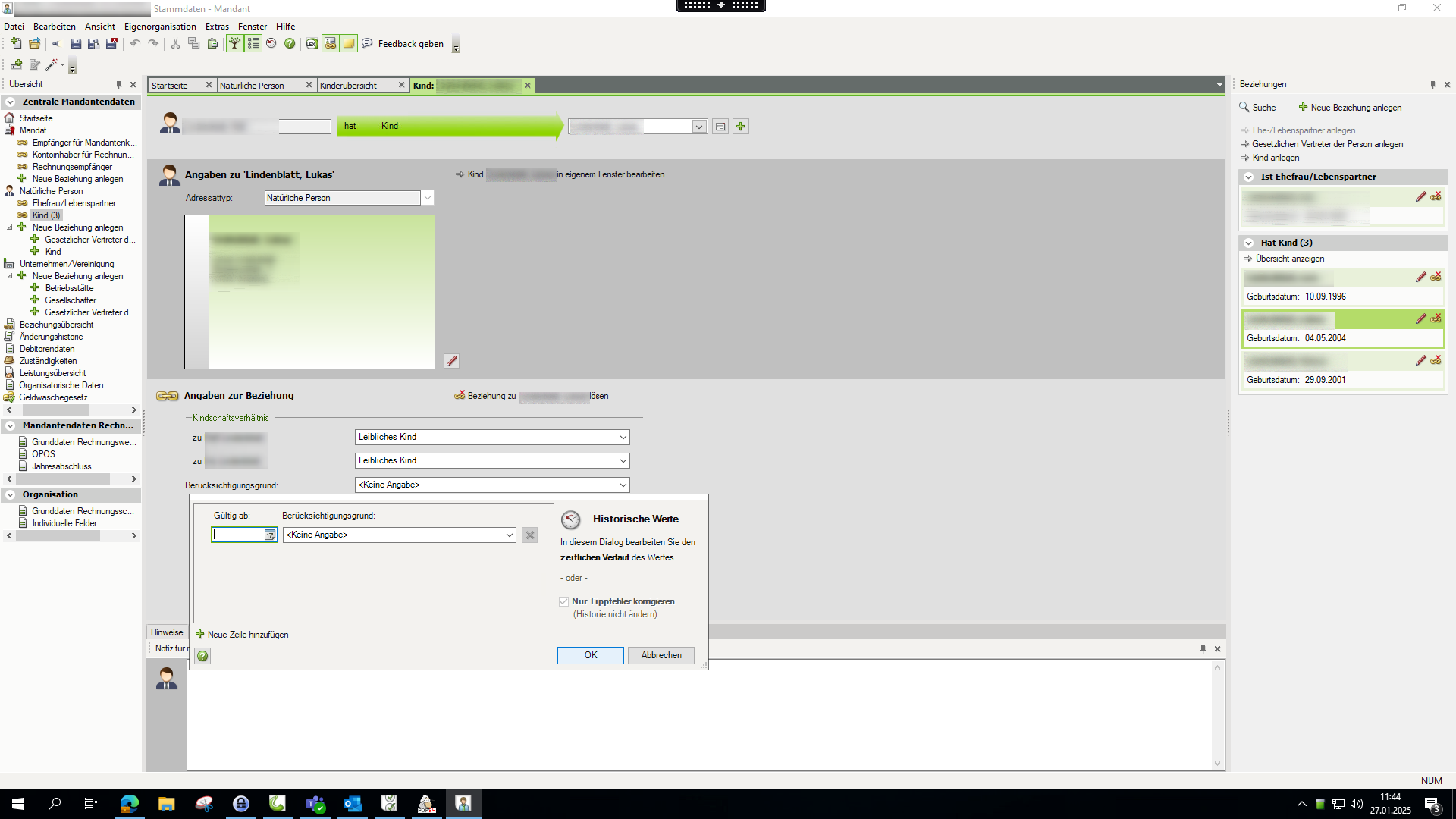Click the LEX toolbar icon

(x=312, y=44)
